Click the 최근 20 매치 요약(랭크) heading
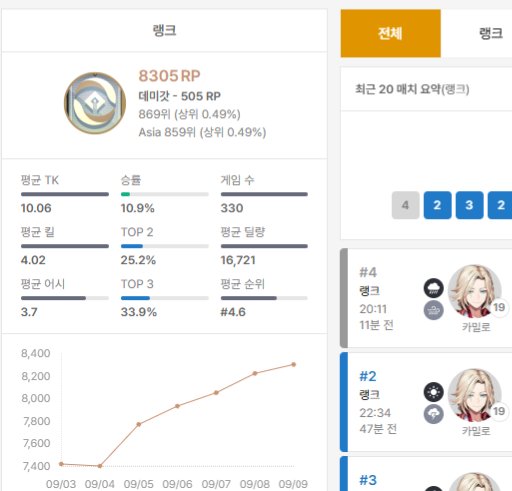 click(x=412, y=89)
